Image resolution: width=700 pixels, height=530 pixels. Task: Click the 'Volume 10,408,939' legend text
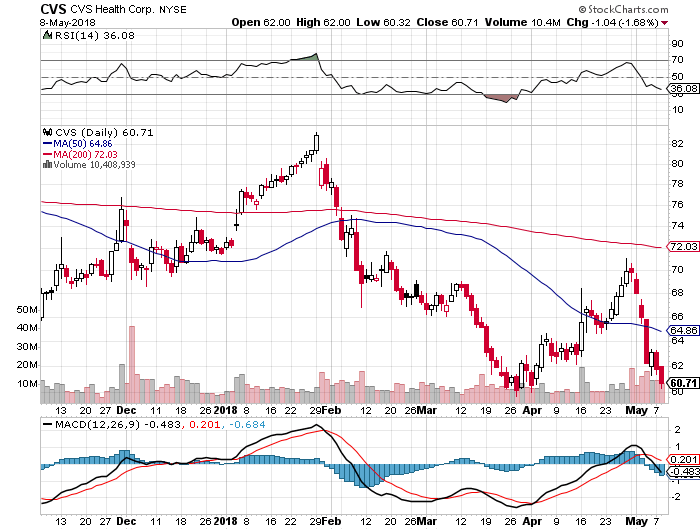coord(94,165)
